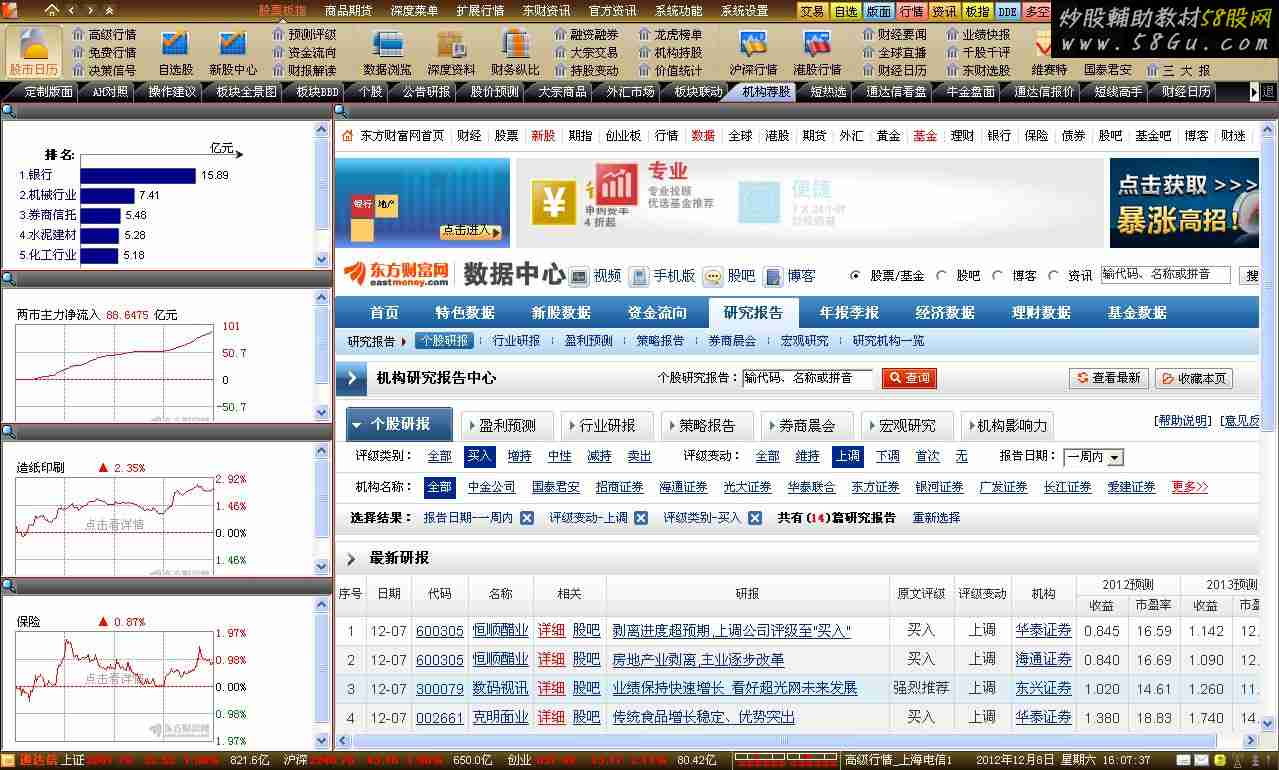Go to the 东方财富网 home icon
The height and width of the screenshot is (770, 1279).
(347, 135)
